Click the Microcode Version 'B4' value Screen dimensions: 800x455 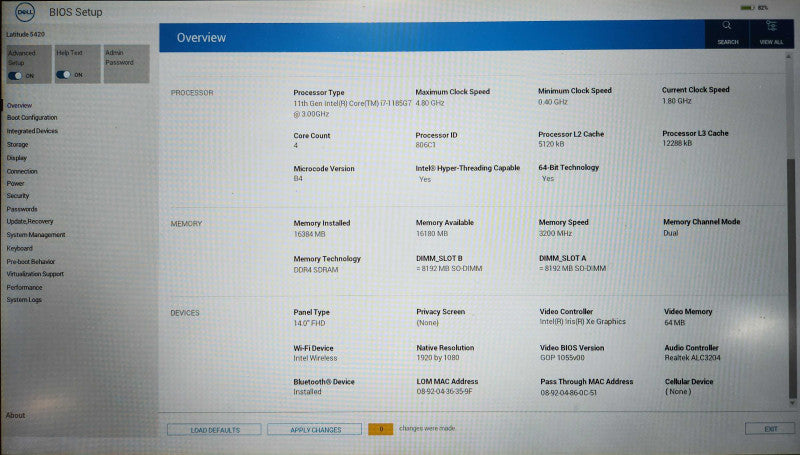pos(298,179)
